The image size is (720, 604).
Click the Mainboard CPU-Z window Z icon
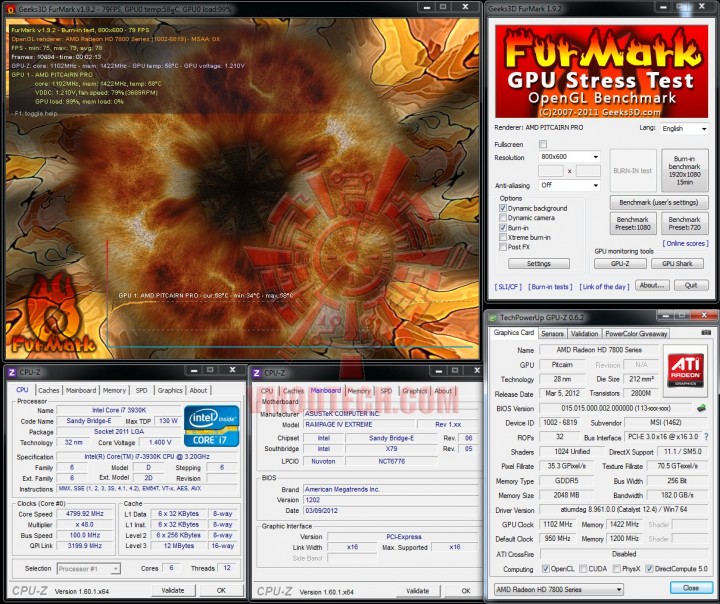coord(257,373)
